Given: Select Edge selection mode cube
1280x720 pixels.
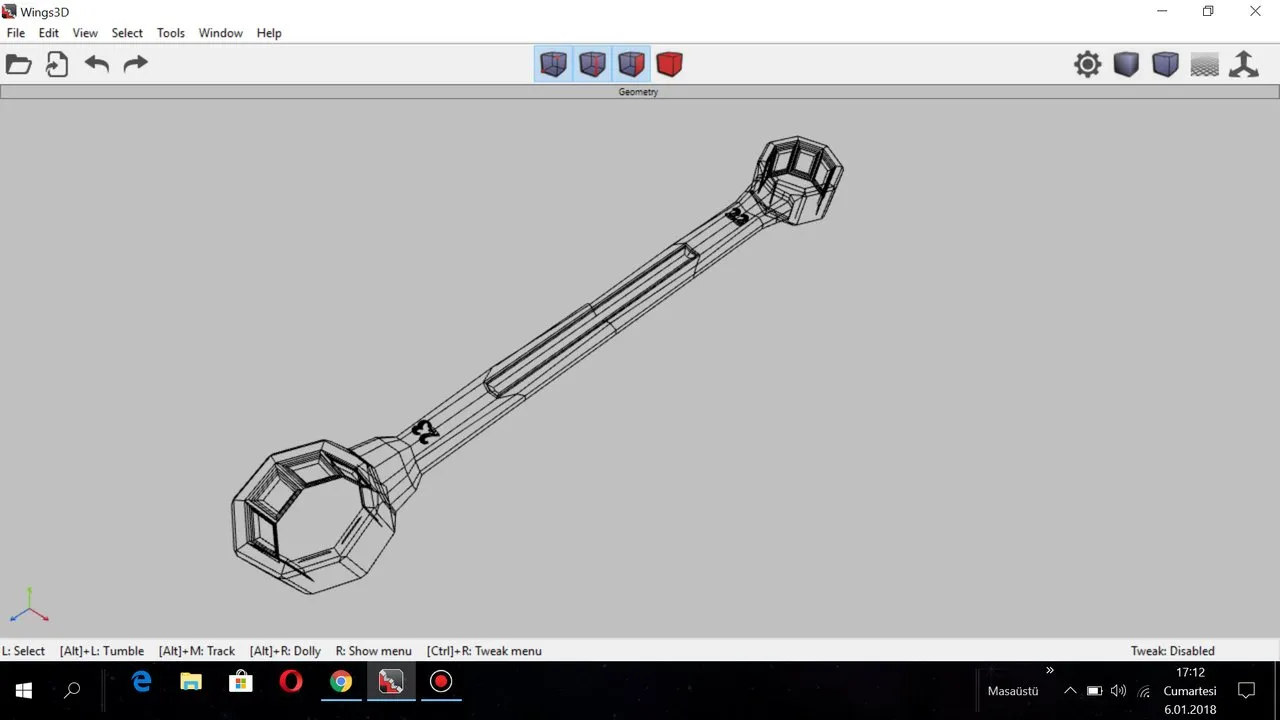Looking at the screenshot, I should pyautogui.click(x=592, y=65).
